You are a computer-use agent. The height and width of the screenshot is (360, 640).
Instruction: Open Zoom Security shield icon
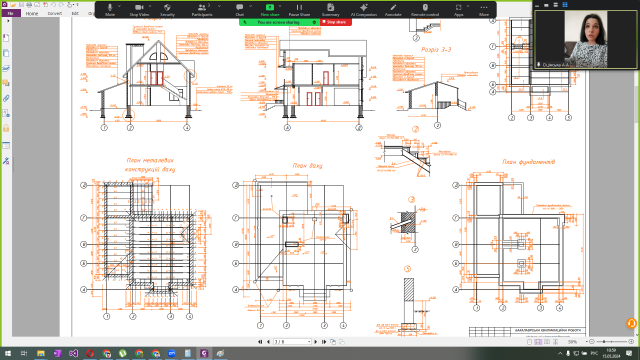click(x=167, y=10)
